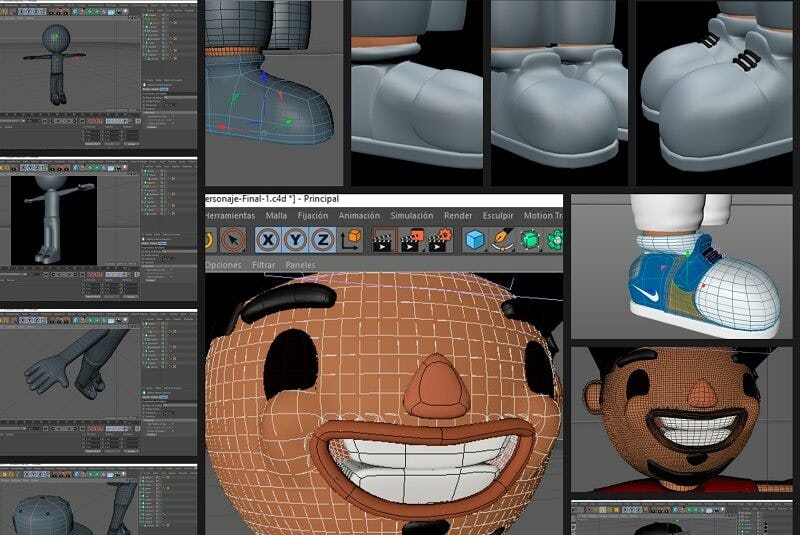This screenshot has width=800, height=535.
Task: Click Render to Picture Viewer icon
Action: 410,240
